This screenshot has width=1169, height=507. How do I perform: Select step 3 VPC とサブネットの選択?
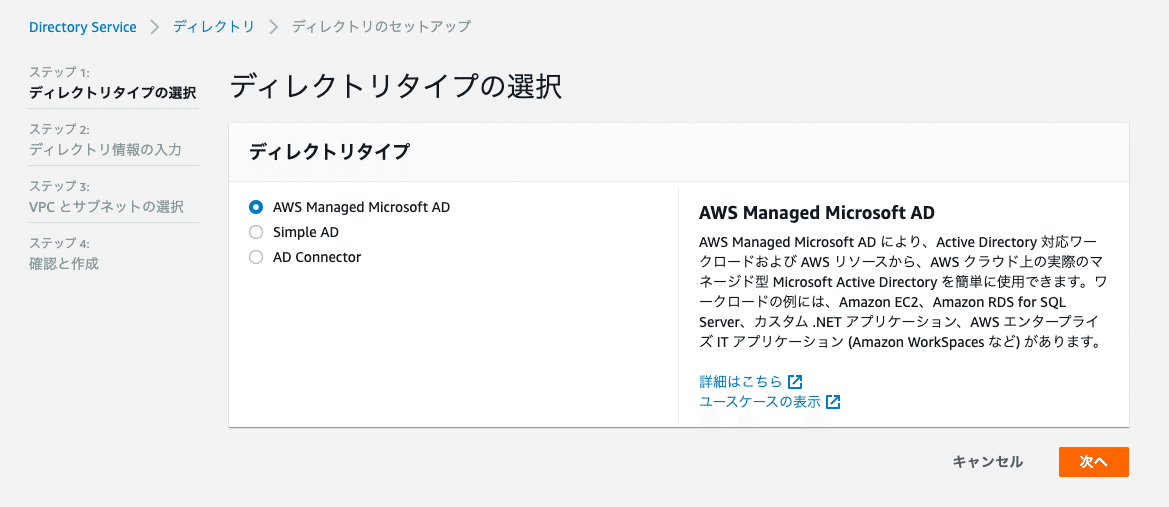(x=107, y=207)
